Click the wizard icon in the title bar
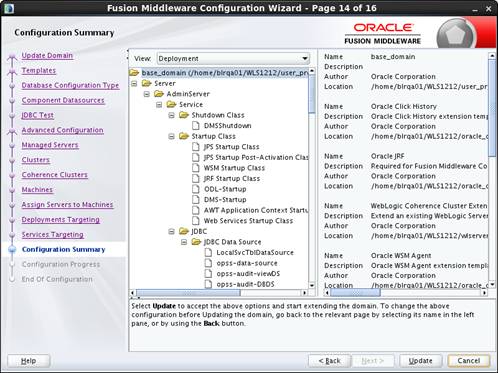Screen dimensions: 498x373 [x=9, y=8]
